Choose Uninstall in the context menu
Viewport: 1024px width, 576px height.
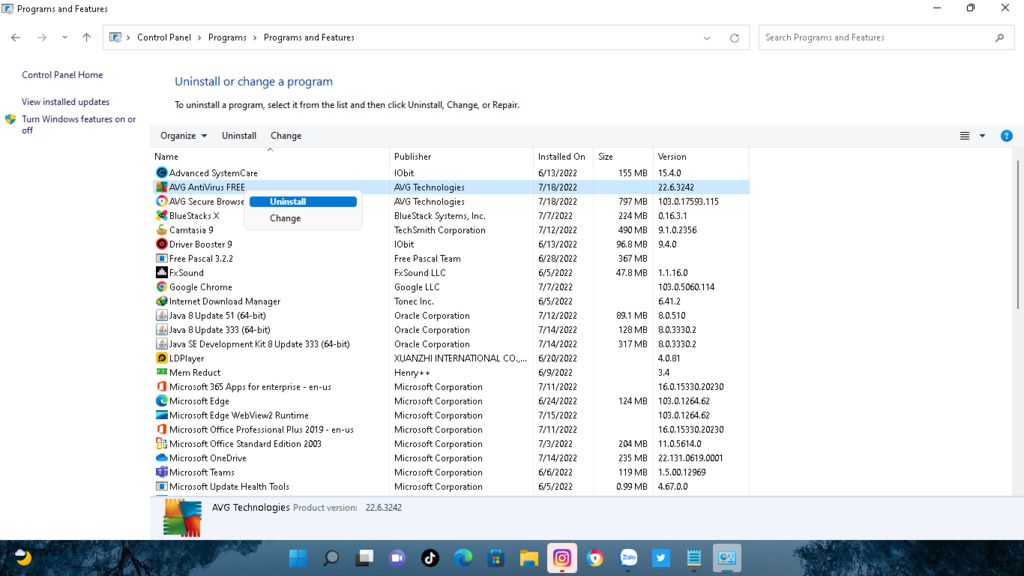click(303, 202)
